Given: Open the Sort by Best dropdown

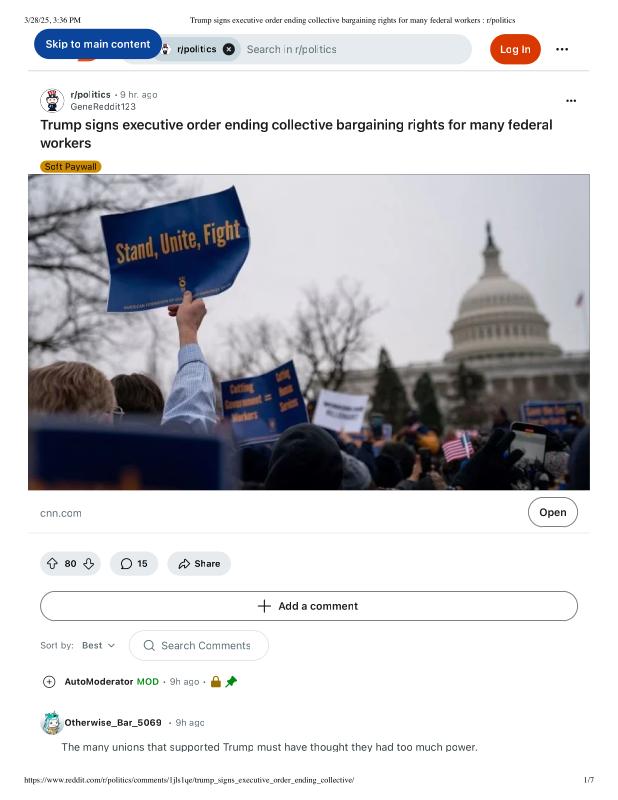Looking at the screenshot, I should pos(98,646).
